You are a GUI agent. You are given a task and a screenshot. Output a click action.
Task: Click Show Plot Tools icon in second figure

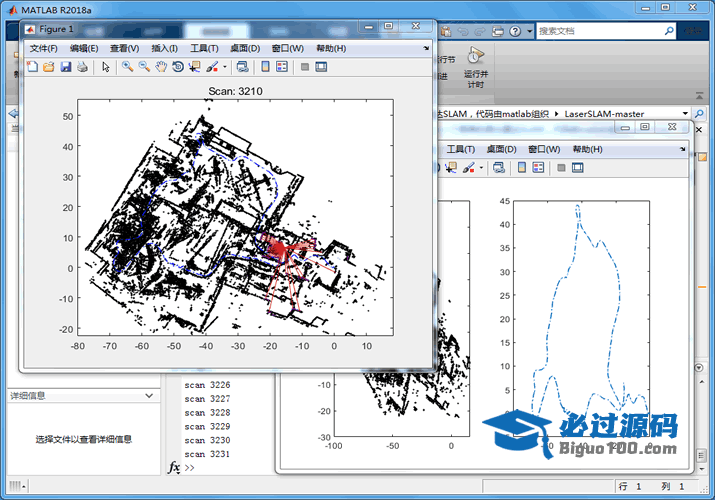pyautogui.click(x=577, y=168)
